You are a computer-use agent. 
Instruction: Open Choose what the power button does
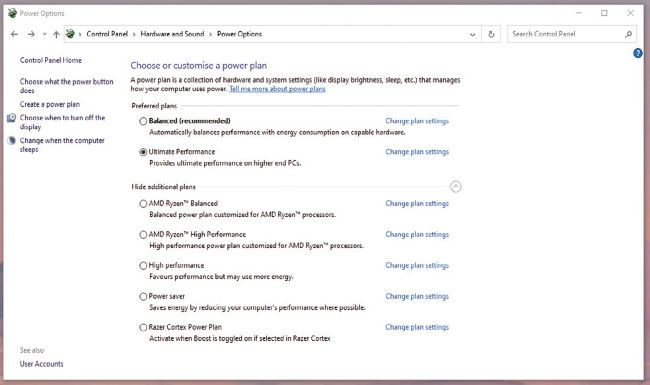coord(66,86)
